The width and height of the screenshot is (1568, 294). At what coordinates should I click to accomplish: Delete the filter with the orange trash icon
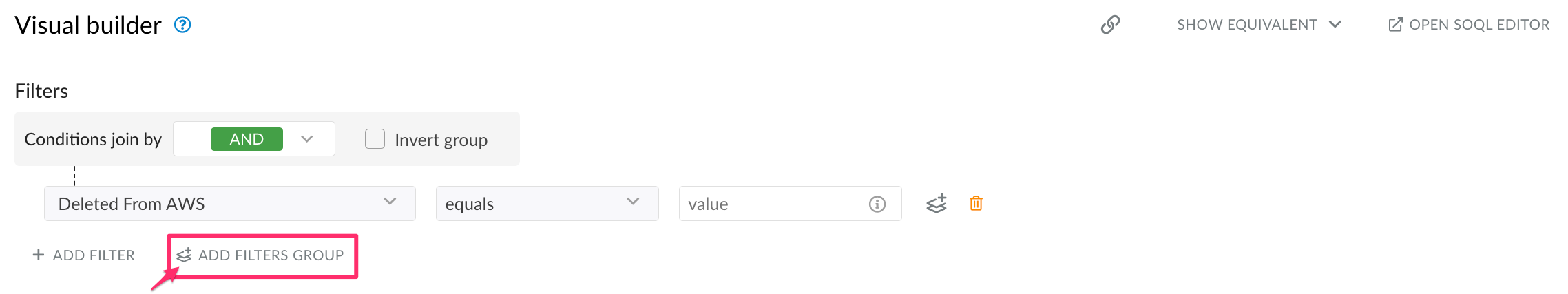pos(976,204)
